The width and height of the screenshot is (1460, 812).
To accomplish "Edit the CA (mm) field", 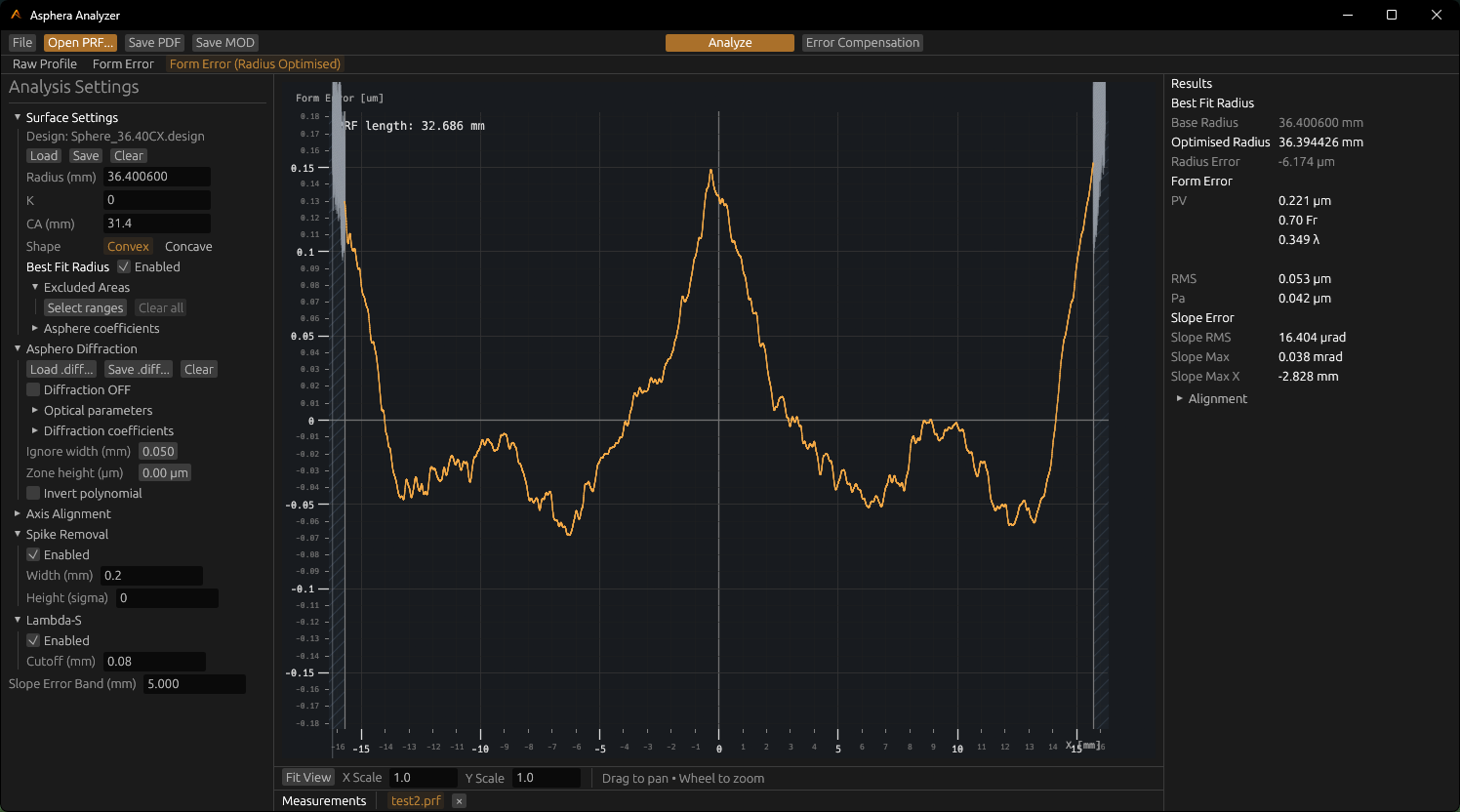I will [x=156, y=223].
